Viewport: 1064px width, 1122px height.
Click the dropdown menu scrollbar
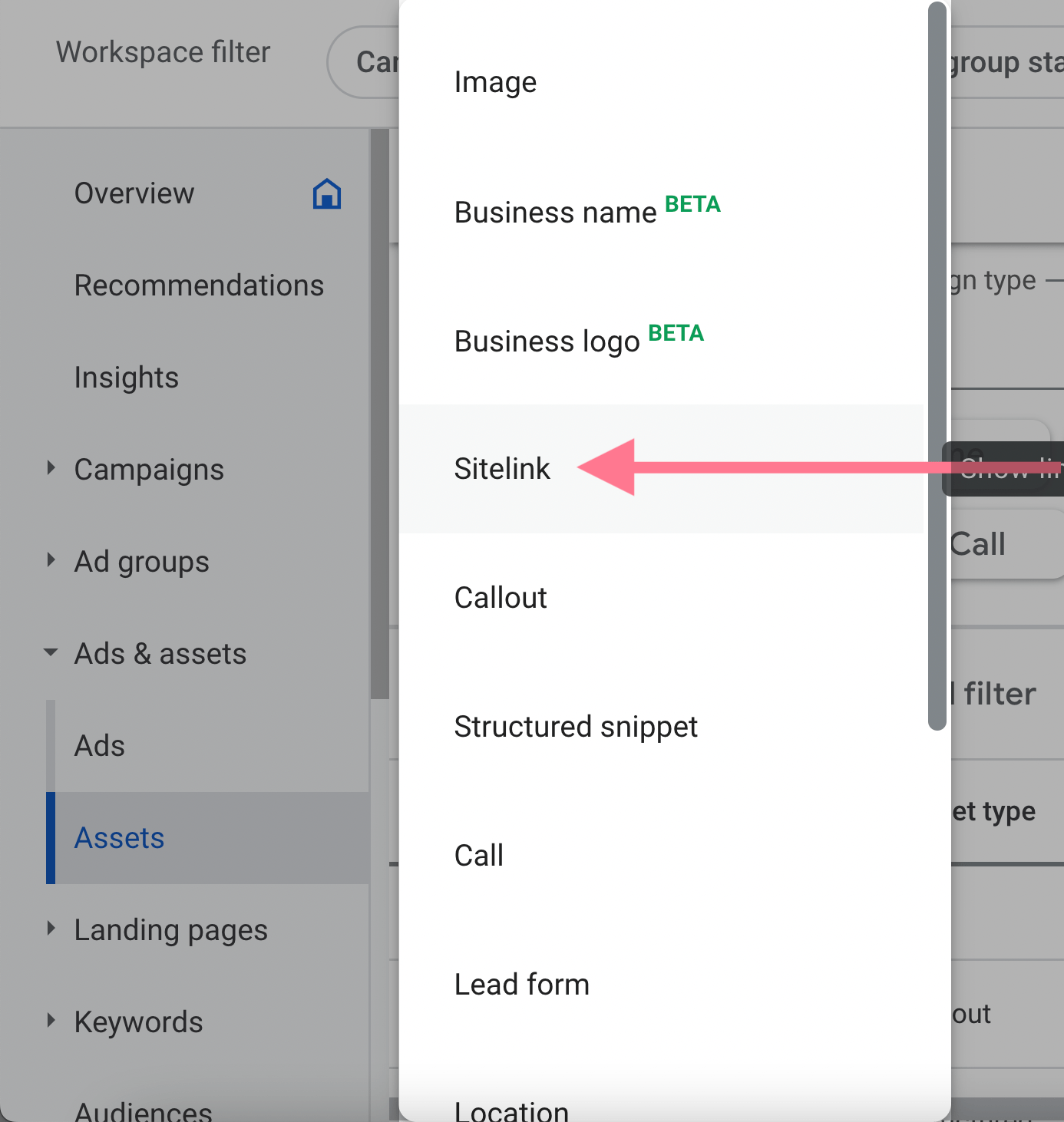[937, 365]
